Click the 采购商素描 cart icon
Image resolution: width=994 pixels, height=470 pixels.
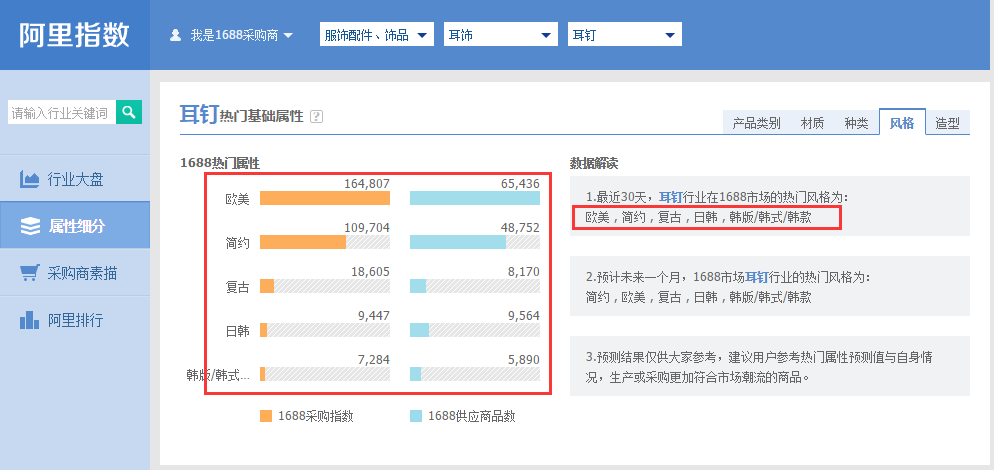click(30, 273)
